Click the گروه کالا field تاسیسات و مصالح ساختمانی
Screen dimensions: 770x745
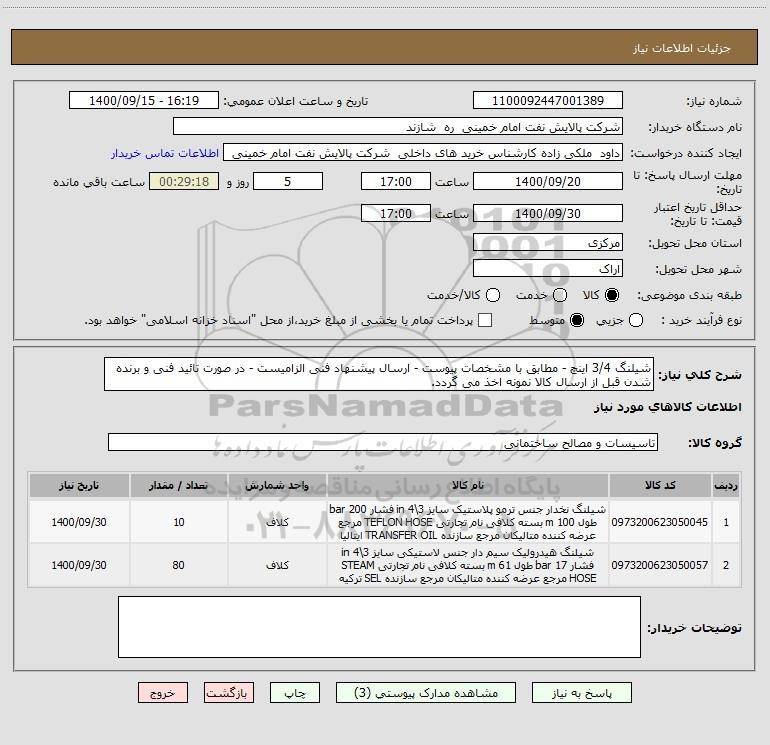[x=383, y=442]
